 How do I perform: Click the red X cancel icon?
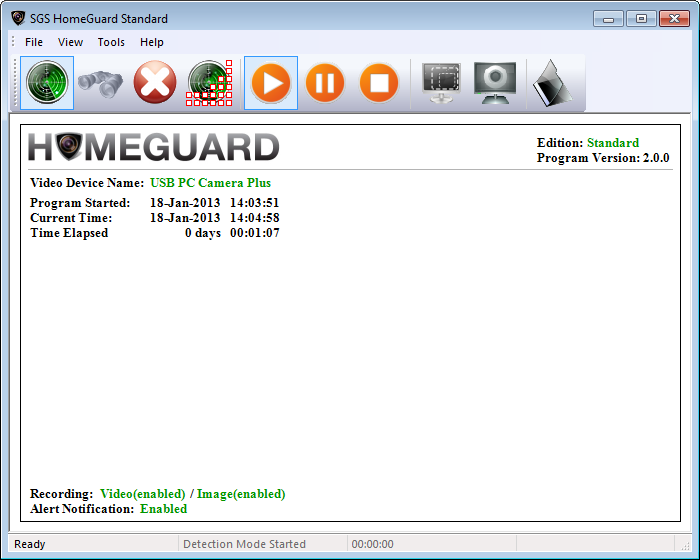click(155, 83)
